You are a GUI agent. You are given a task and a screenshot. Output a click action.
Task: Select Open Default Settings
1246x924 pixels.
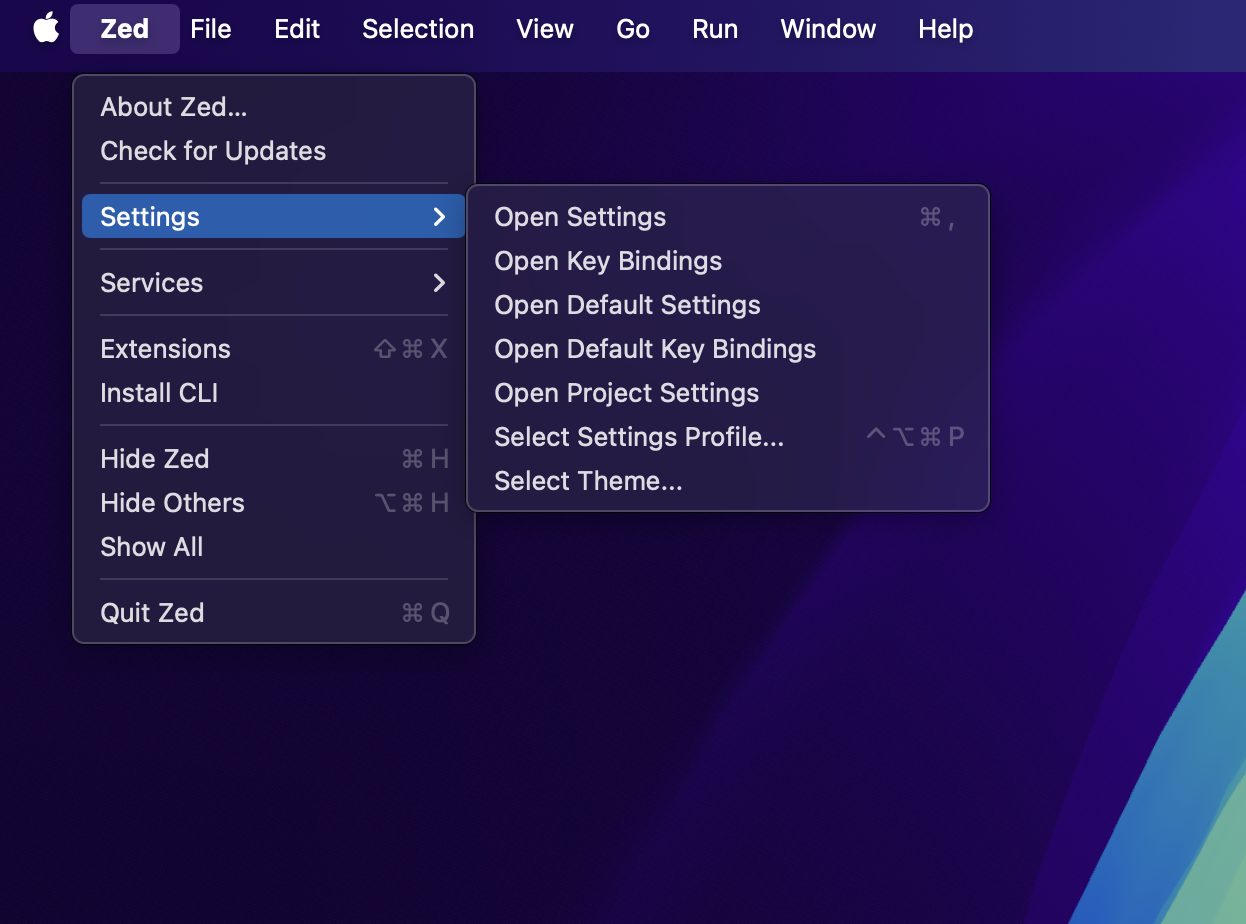coord(627,305)
